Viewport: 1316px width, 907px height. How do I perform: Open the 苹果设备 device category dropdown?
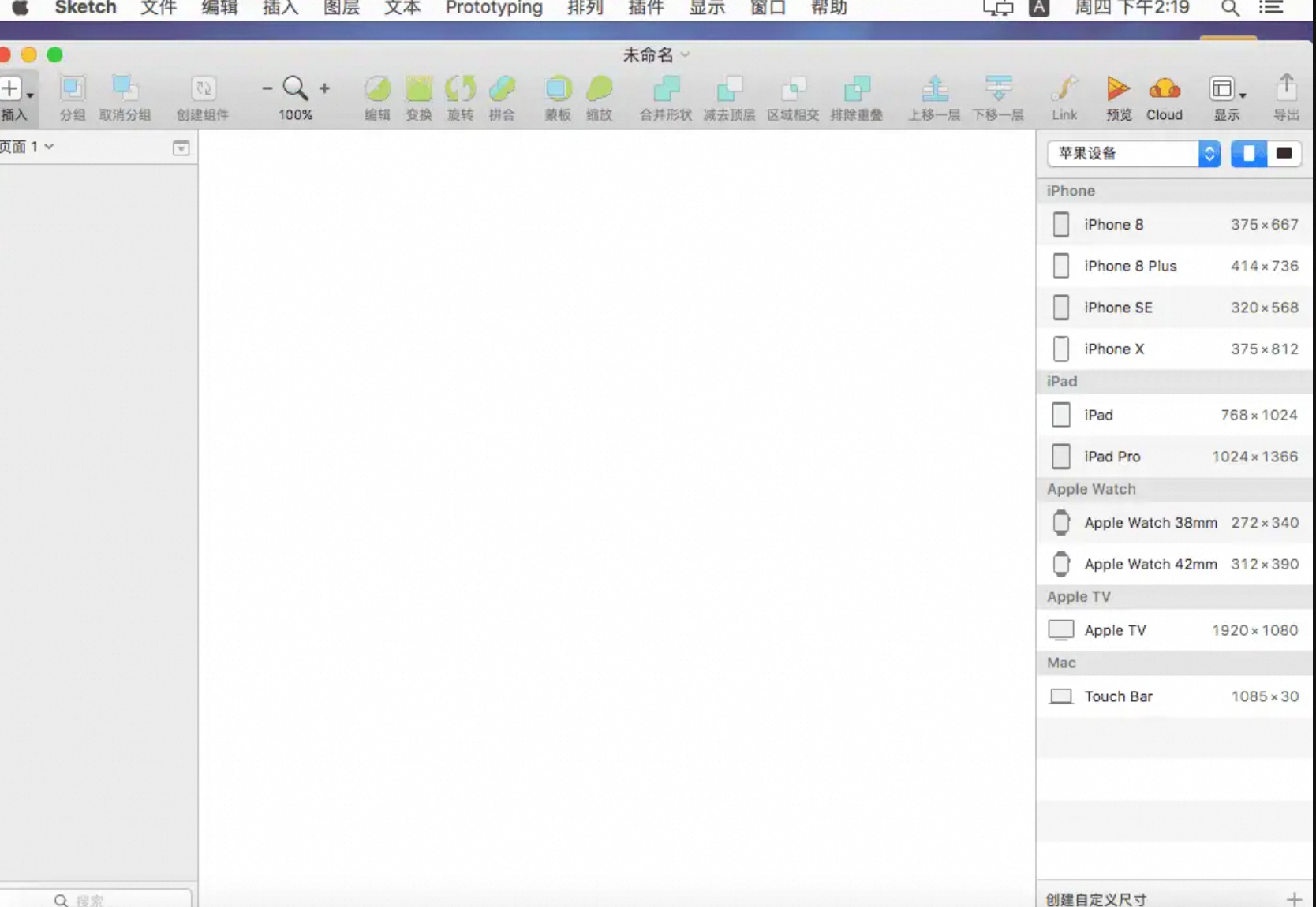click(1134, 153)
